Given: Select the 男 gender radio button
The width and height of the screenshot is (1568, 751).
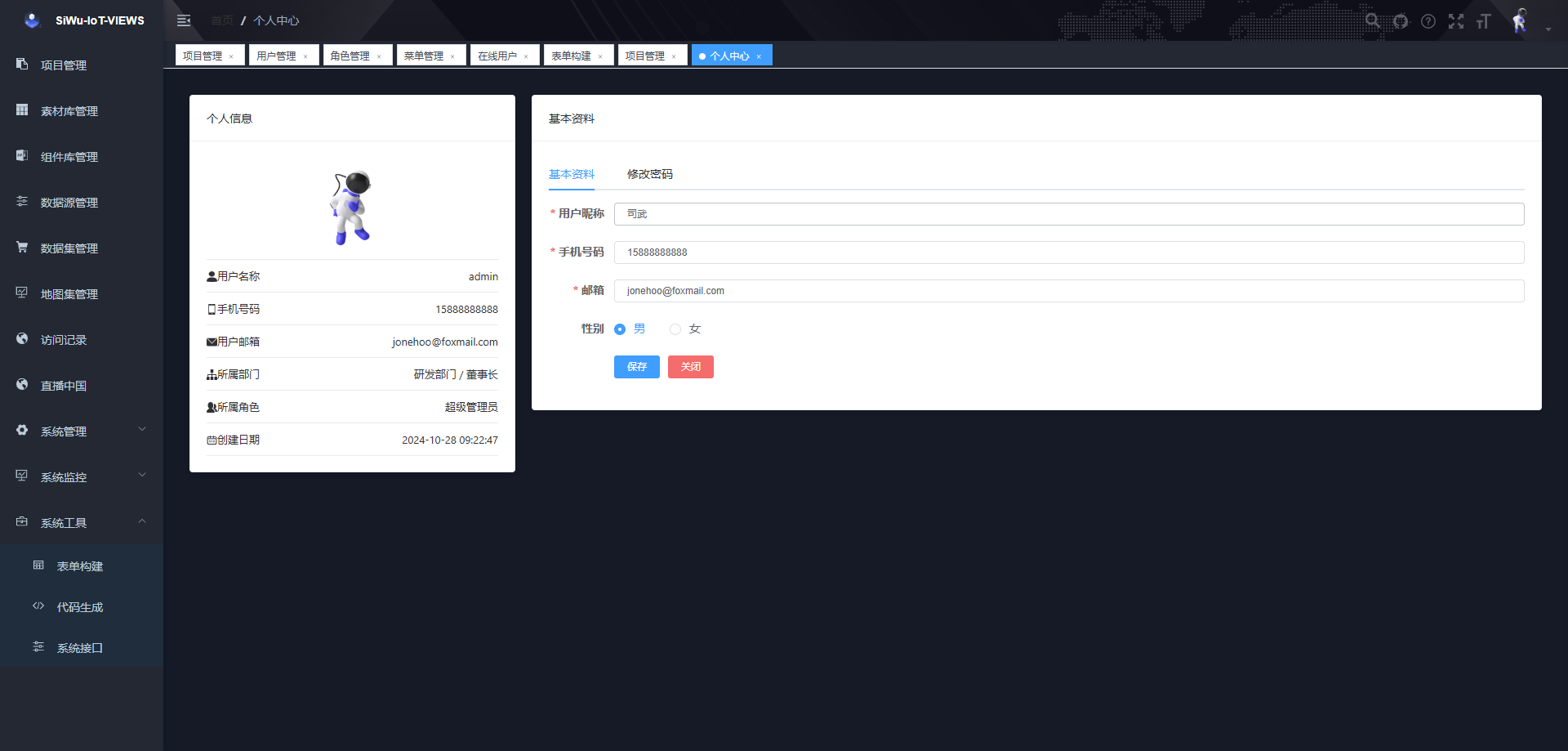Looking at the screenshot, I should [x=620, y=329].
